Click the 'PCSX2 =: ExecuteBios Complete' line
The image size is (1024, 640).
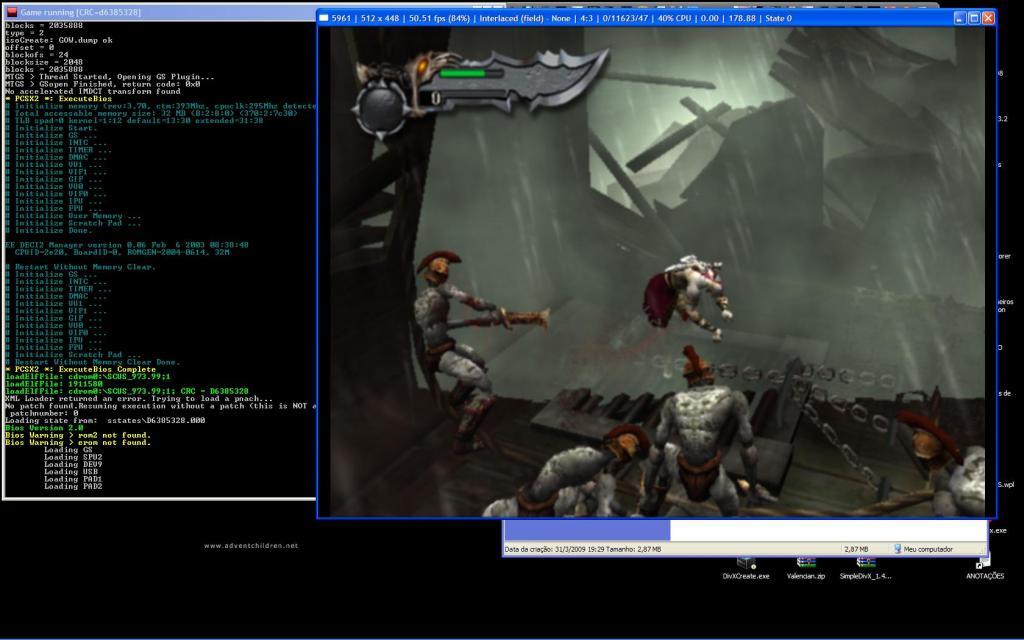pyautogui.click(x=80, y=369)
